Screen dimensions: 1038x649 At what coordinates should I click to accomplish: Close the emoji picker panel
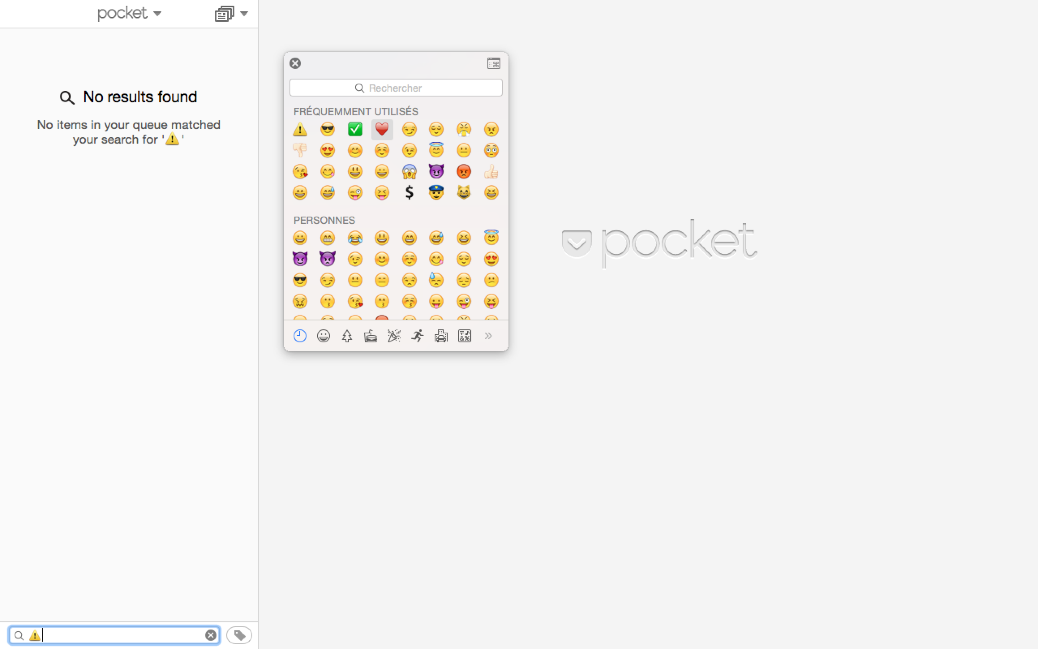[295, 64]
